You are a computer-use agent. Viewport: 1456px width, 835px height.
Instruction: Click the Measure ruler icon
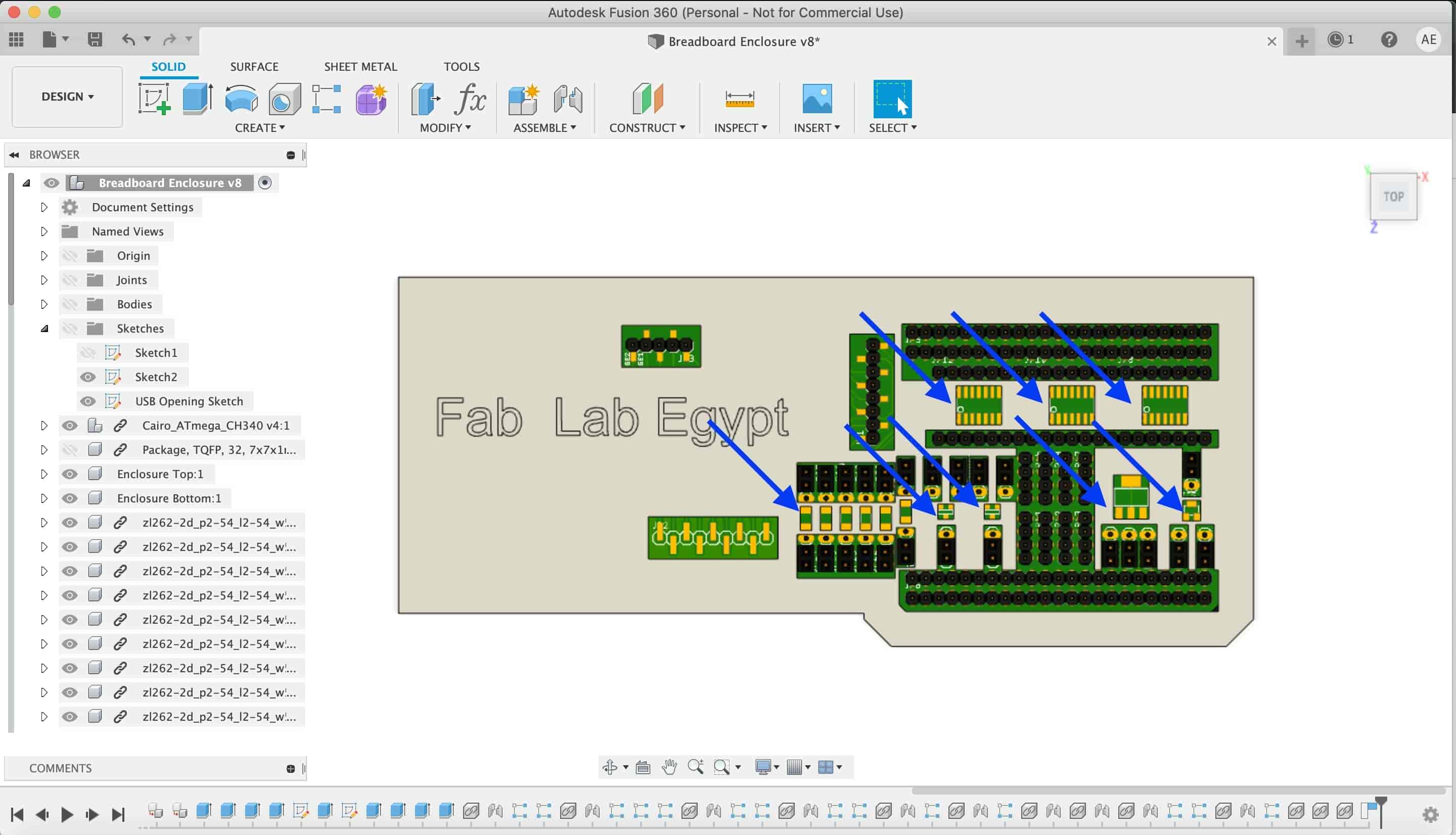(739, 99)
